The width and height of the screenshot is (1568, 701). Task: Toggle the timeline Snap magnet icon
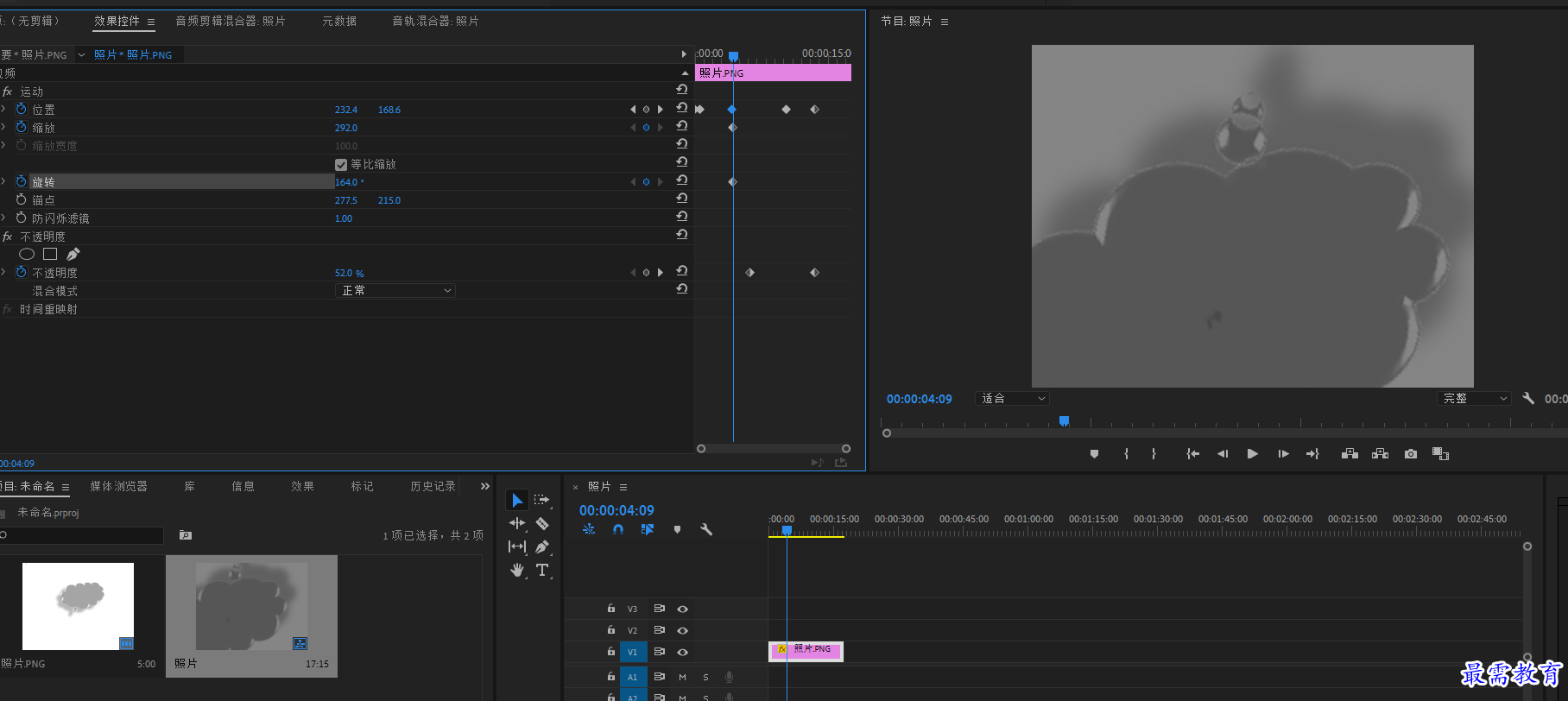click(x=618, y=529)
